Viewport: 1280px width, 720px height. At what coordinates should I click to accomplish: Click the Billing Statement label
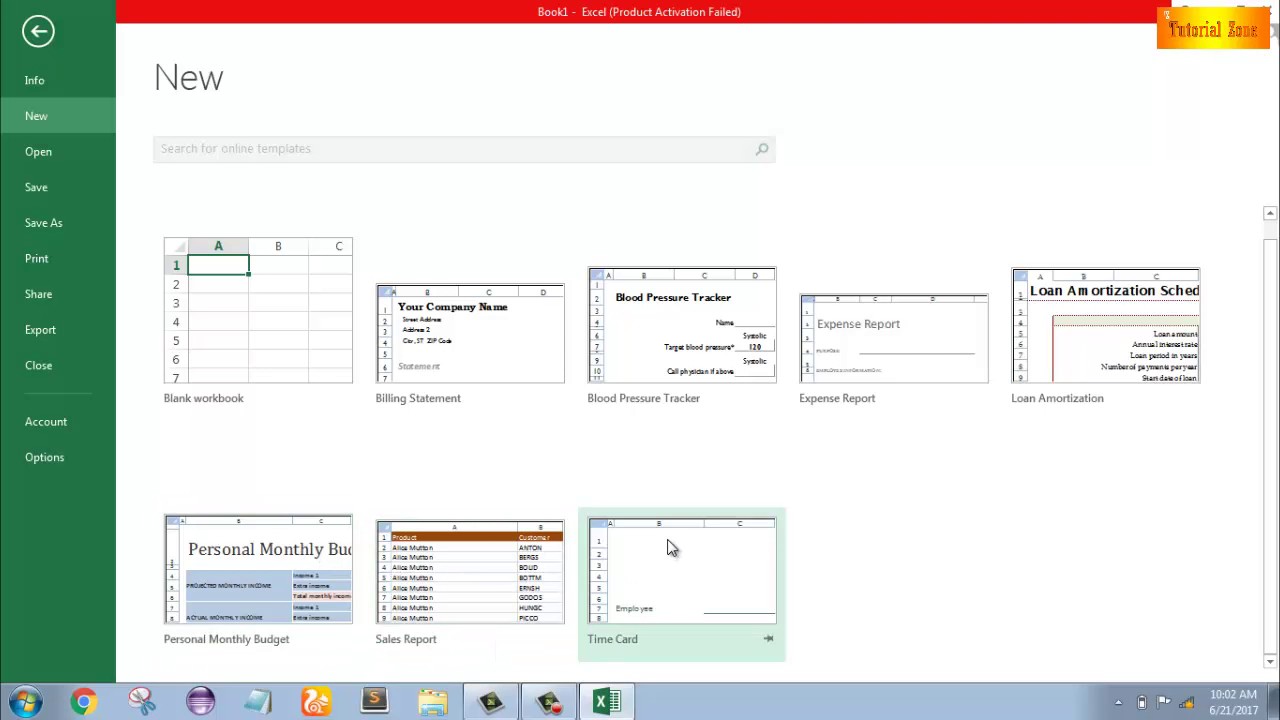coord(418,398)
